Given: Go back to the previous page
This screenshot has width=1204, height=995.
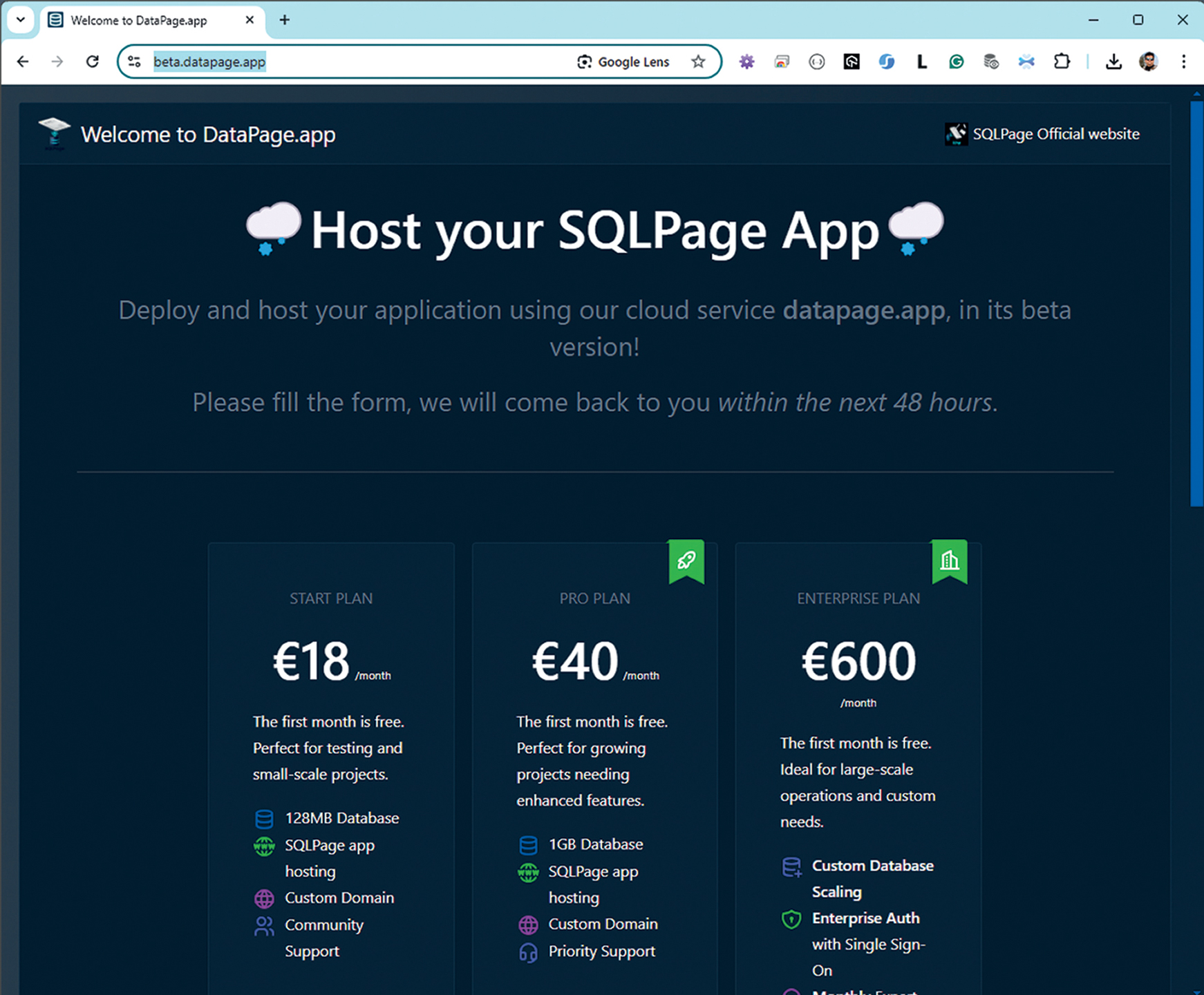Looking at the screenshot, I should coord(23,62).
